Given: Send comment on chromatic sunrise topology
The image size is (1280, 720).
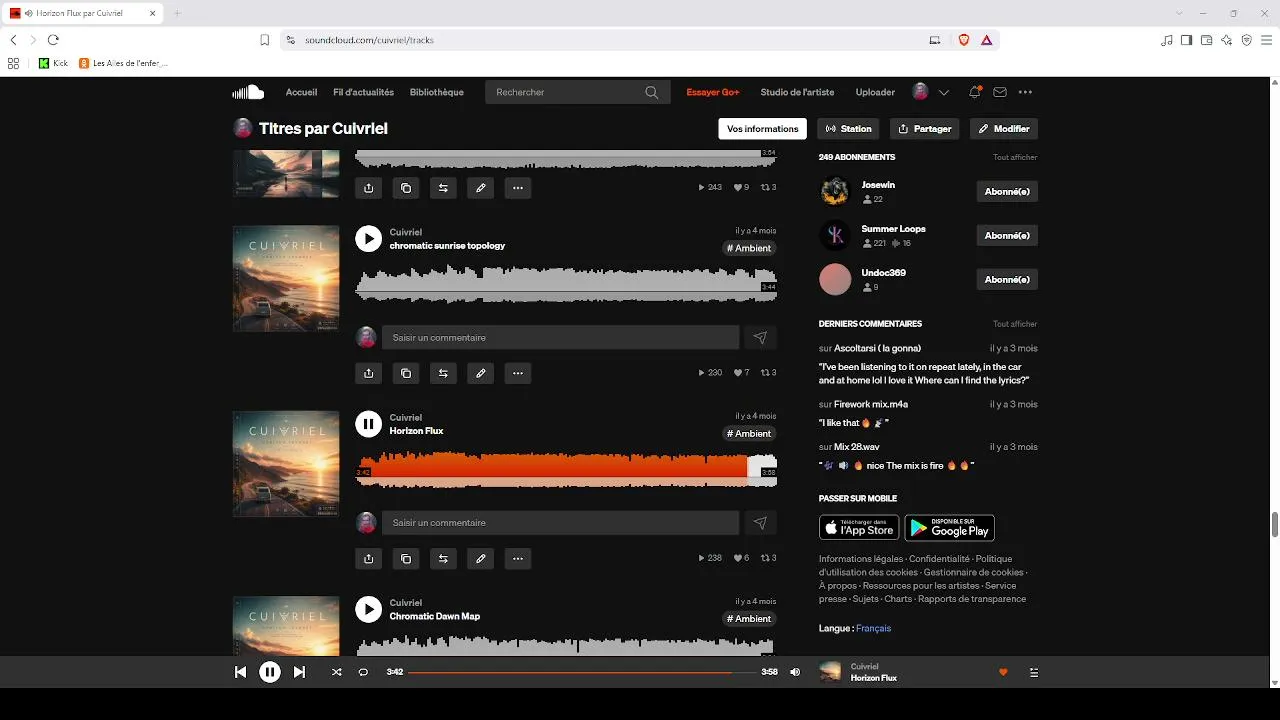Looking at the screenshot, I should [x=760, y=338].
